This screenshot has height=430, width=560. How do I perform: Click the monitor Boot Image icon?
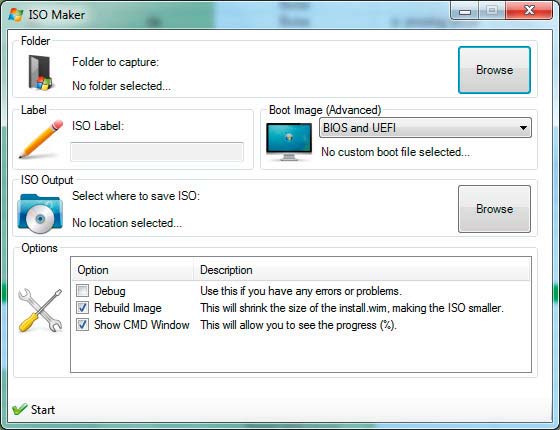tap(289, 141)
